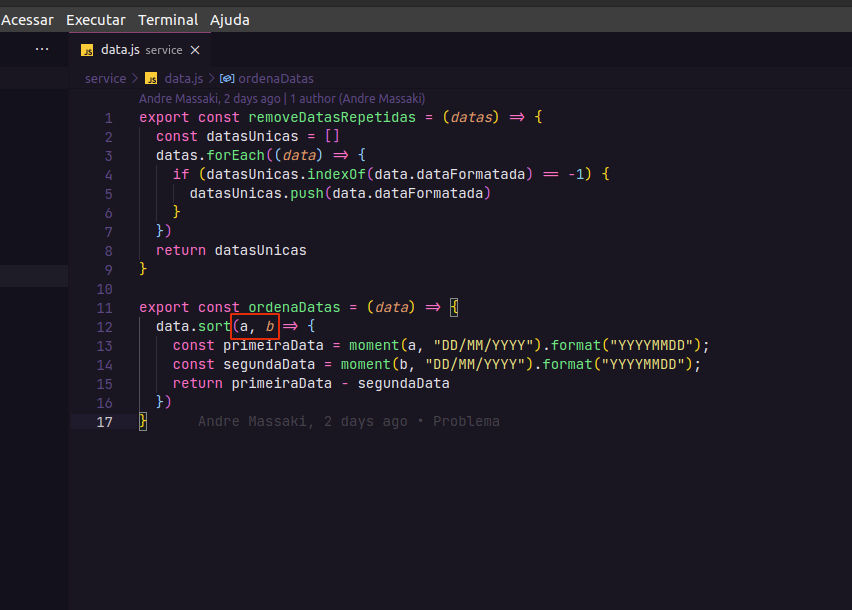Open the "1 author (Andre Massaki)" code lens
This screenshot has height=610, width=852.
coord(358,99)
